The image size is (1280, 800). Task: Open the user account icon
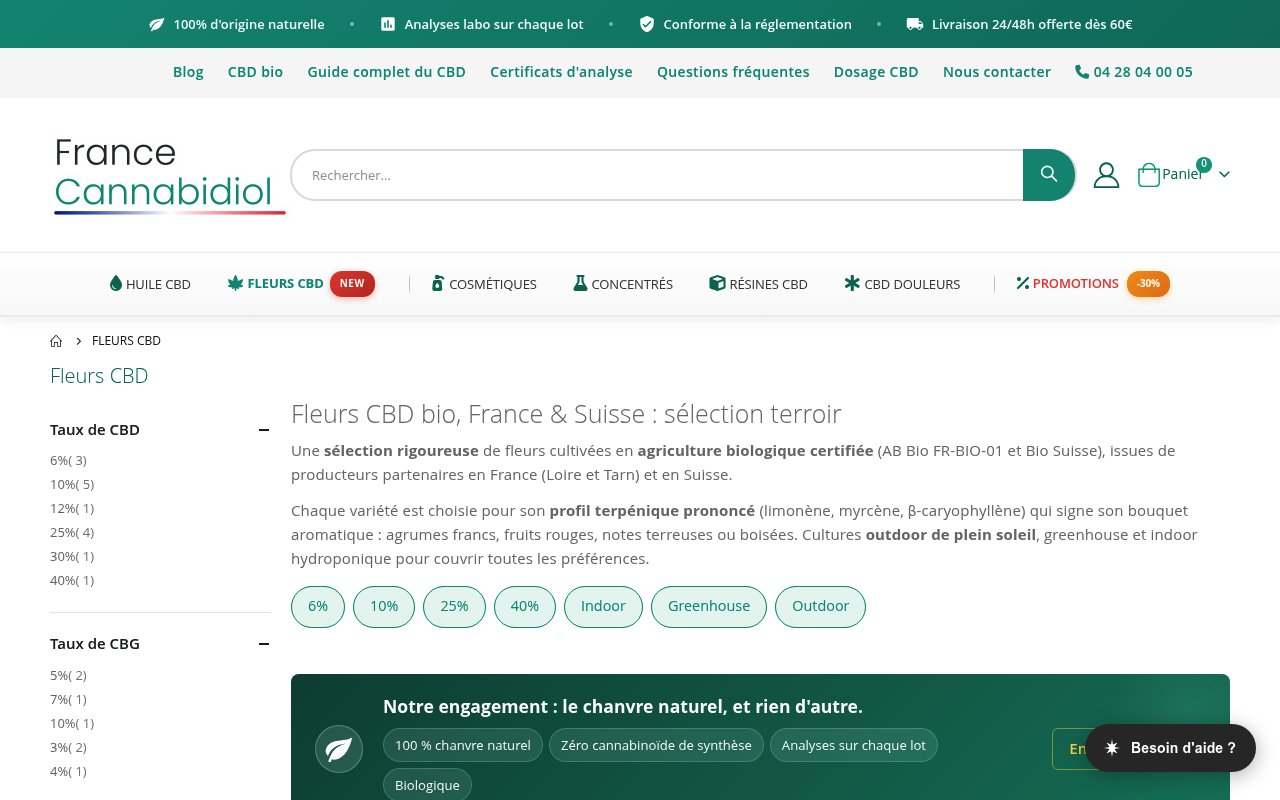[1106, 175]
